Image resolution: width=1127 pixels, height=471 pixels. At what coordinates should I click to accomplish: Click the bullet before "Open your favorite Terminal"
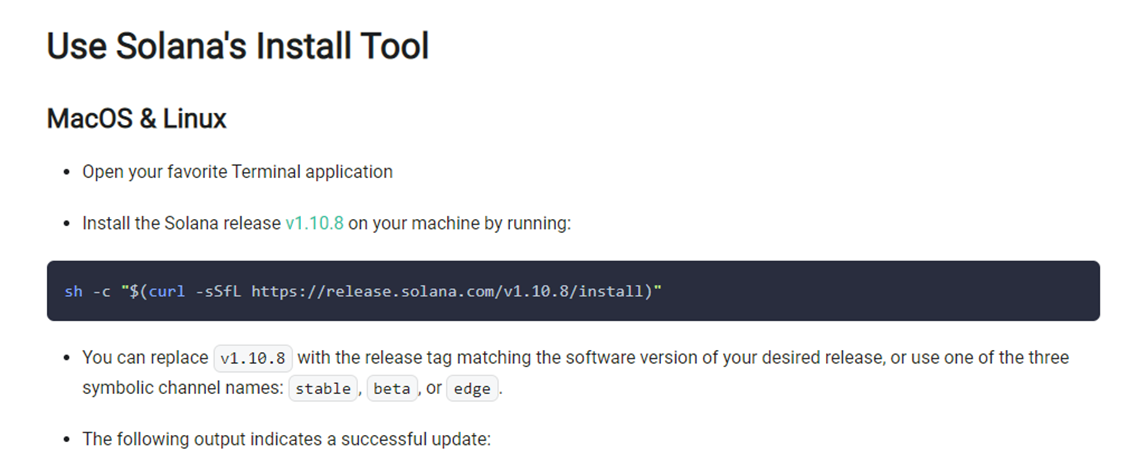click(67, 173)
